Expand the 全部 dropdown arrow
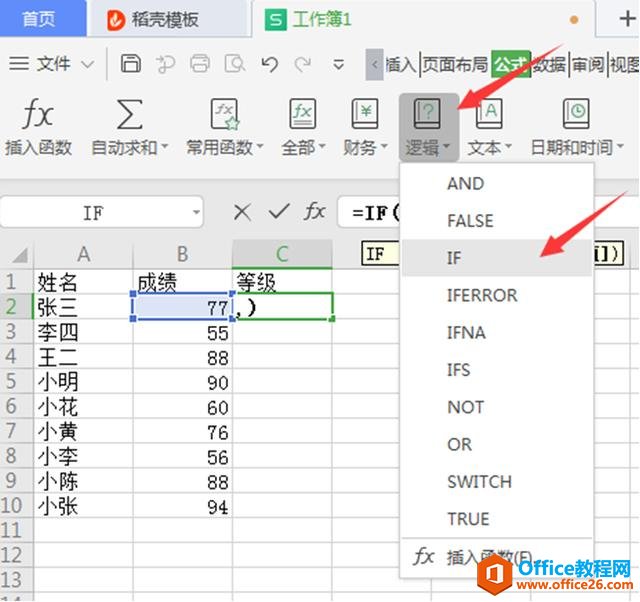This screenshot has height=602, width=640. point(322,146)
